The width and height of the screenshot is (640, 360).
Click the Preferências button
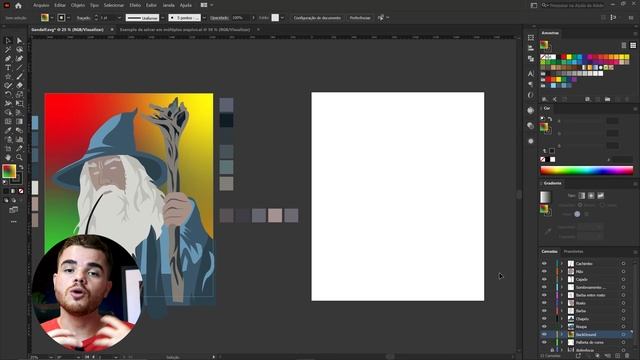[360, 18]
